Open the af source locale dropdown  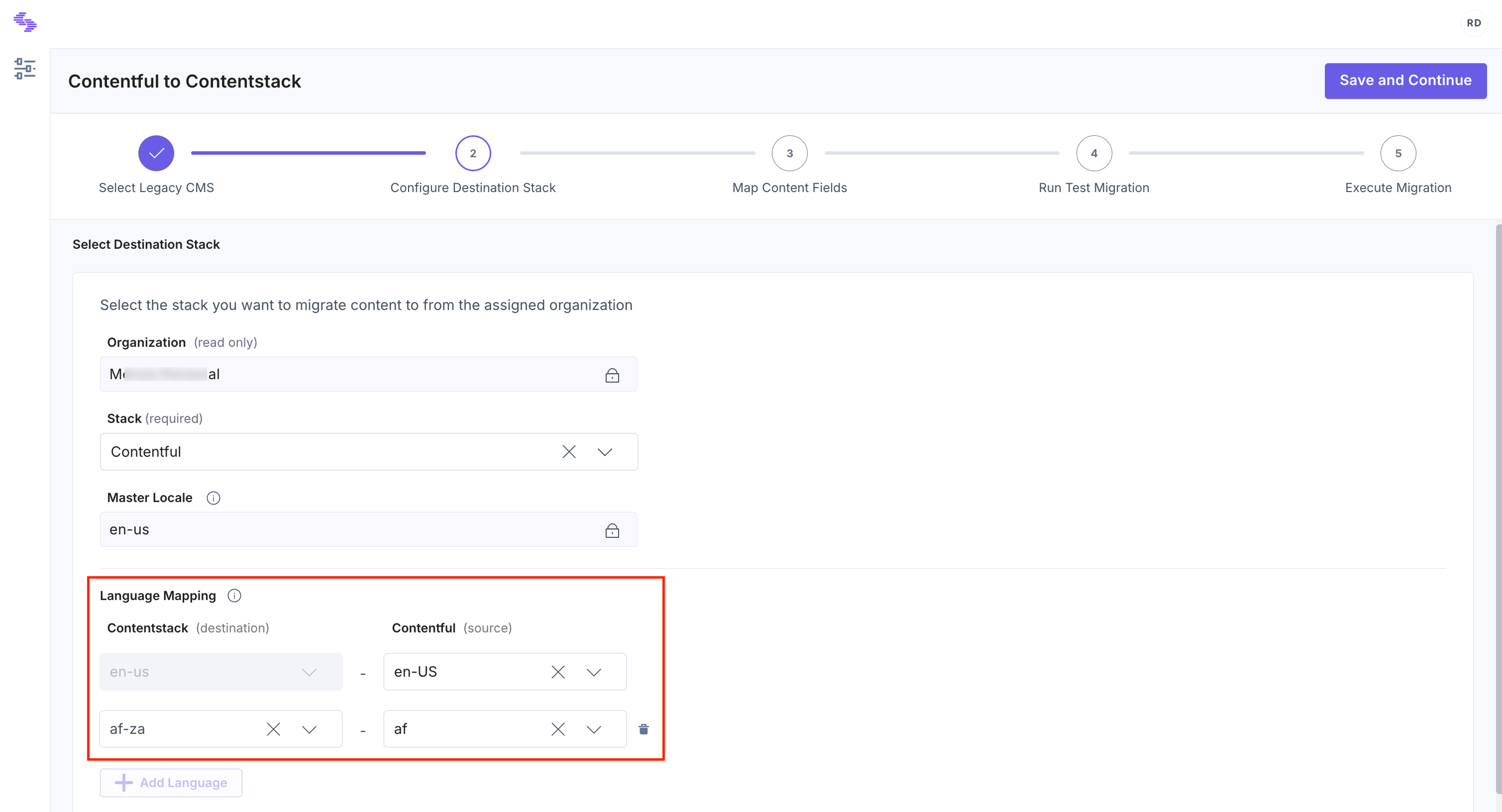tap(594, 729)
